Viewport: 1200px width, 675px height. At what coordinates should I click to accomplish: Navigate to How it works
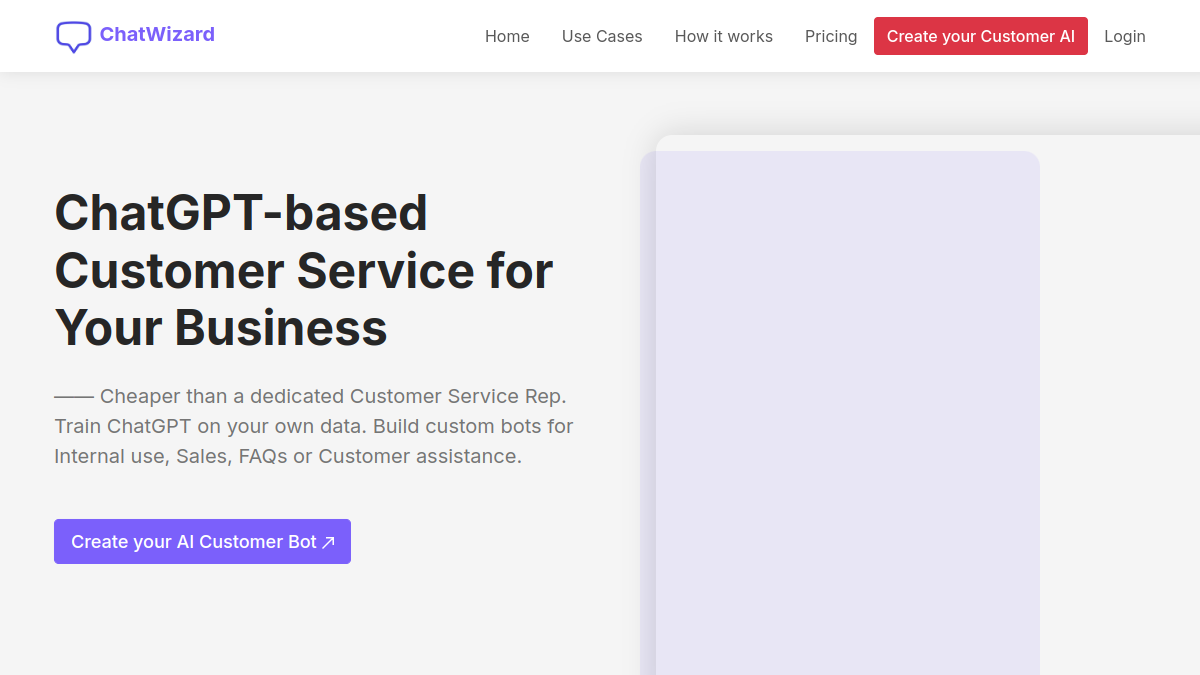[724, 36]
